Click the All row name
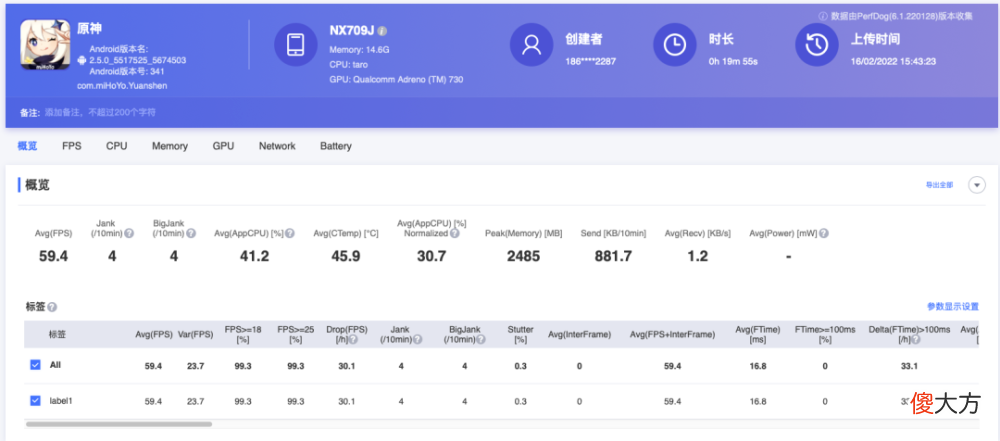Screen dimensions: 1000x441 55,365
